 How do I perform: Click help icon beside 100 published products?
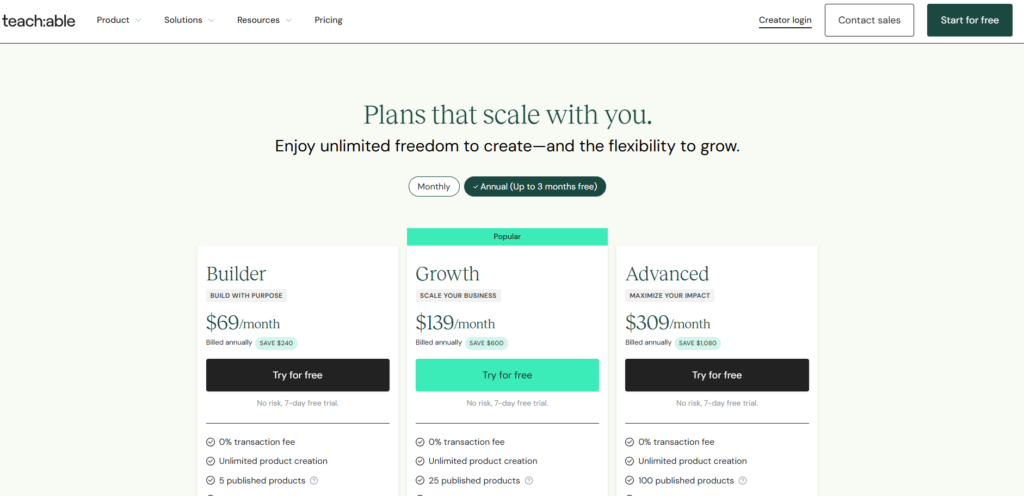(742, 481)
